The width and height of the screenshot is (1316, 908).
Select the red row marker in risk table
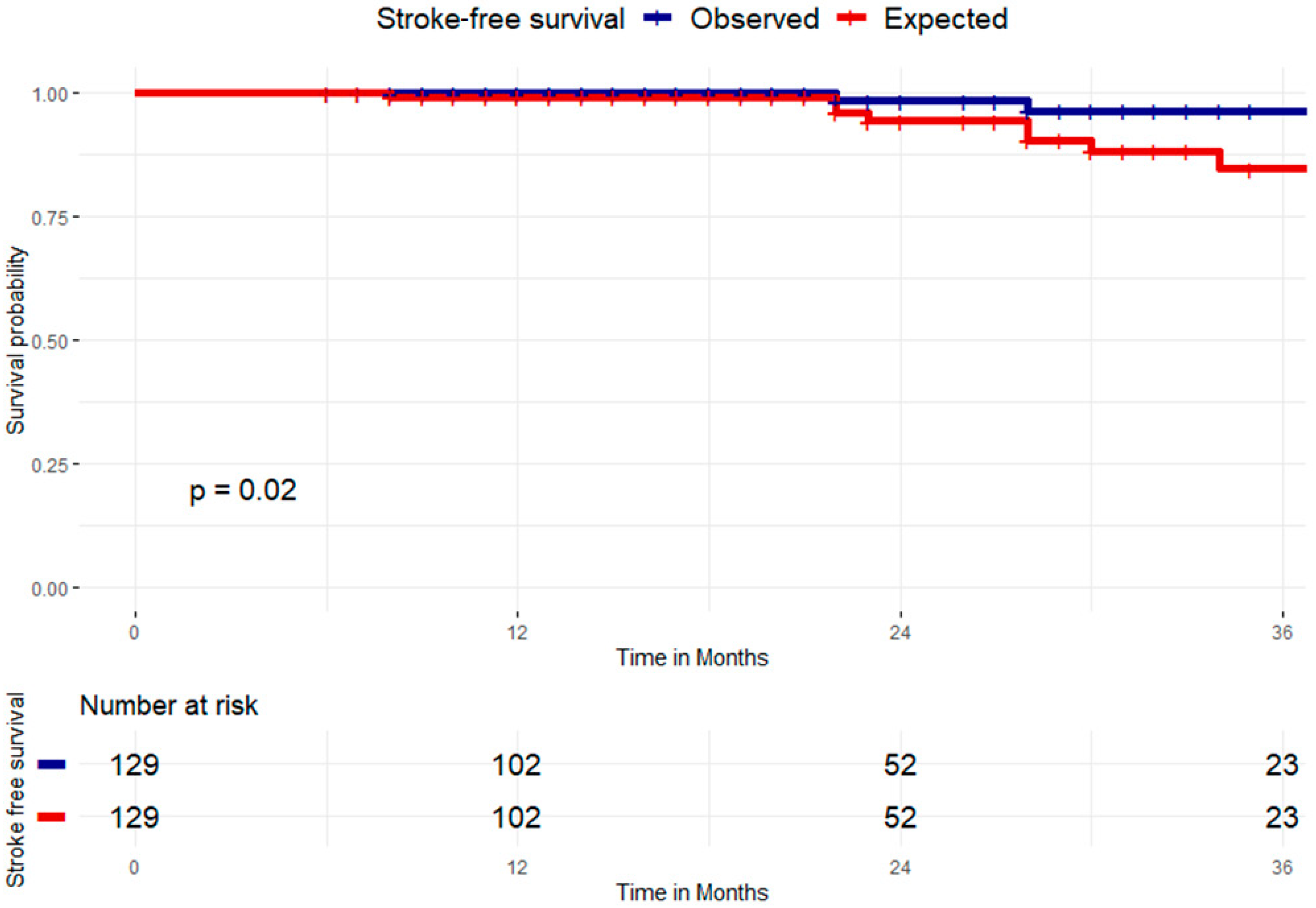(x=52, y=817)
